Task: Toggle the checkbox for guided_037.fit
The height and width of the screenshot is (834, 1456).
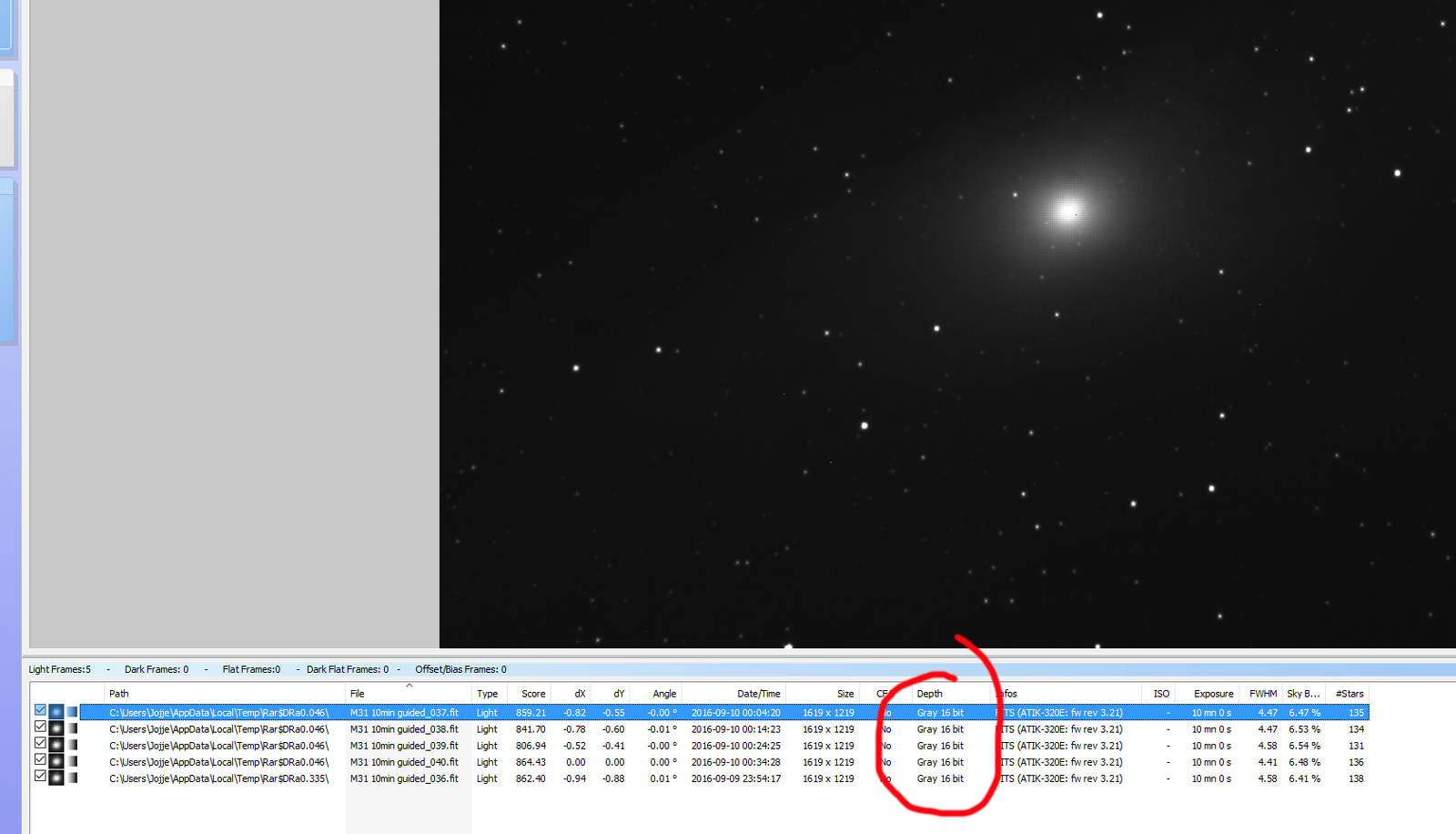Action: click(40, 710)
